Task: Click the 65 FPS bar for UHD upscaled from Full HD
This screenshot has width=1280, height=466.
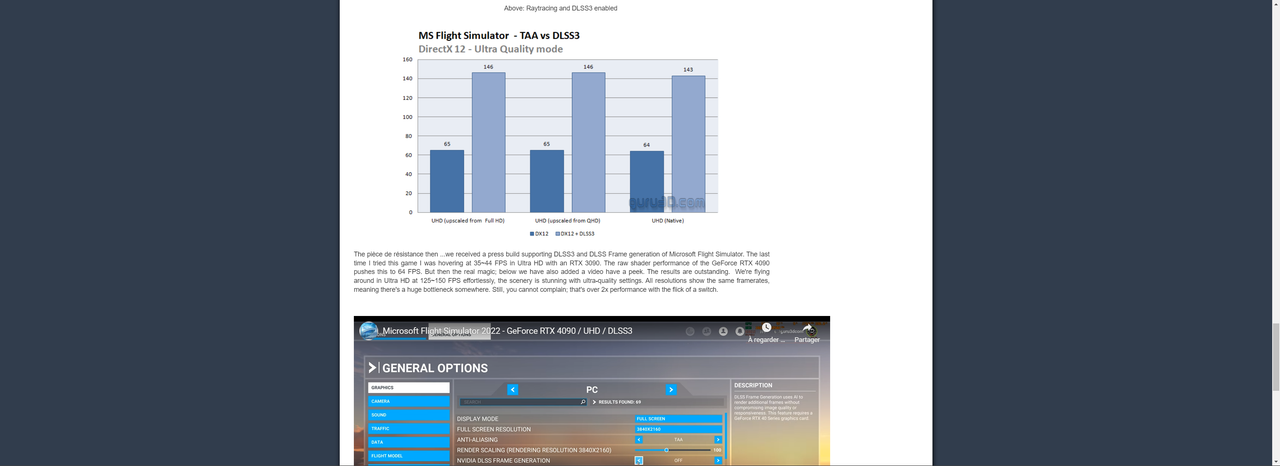Action: click(x=447, y=181)
